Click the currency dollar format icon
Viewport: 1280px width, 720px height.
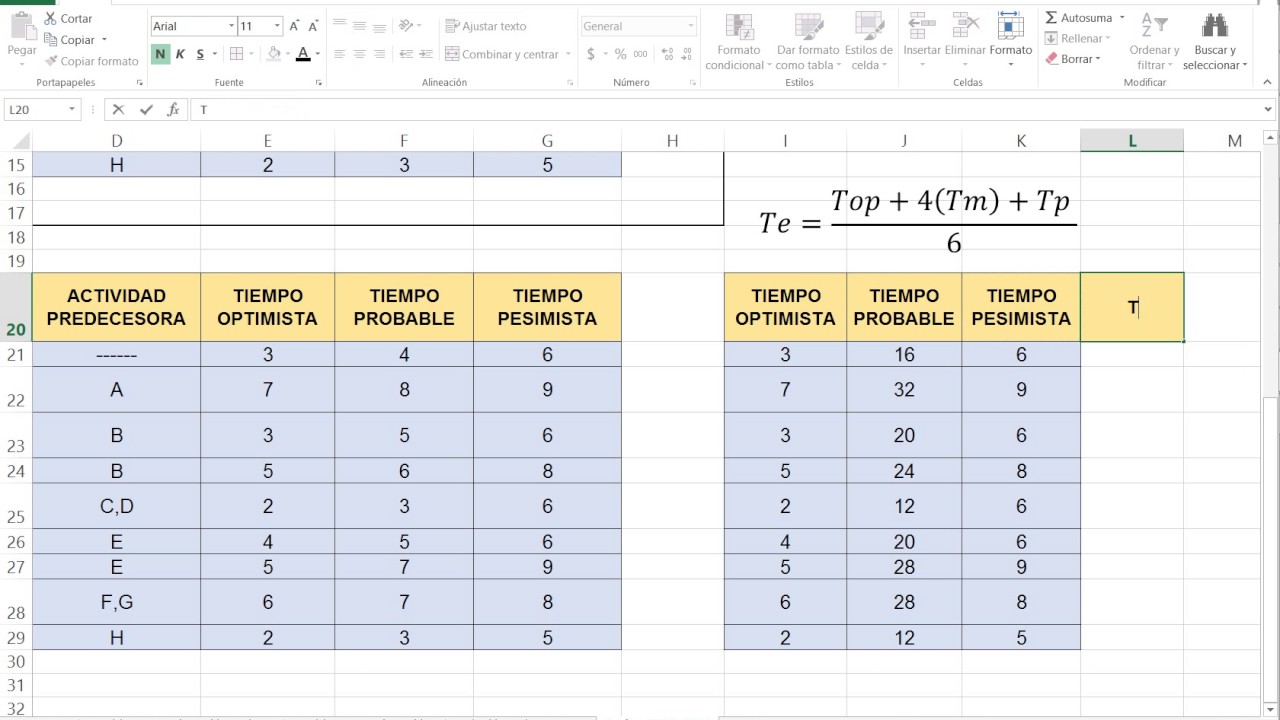point(591,54)
